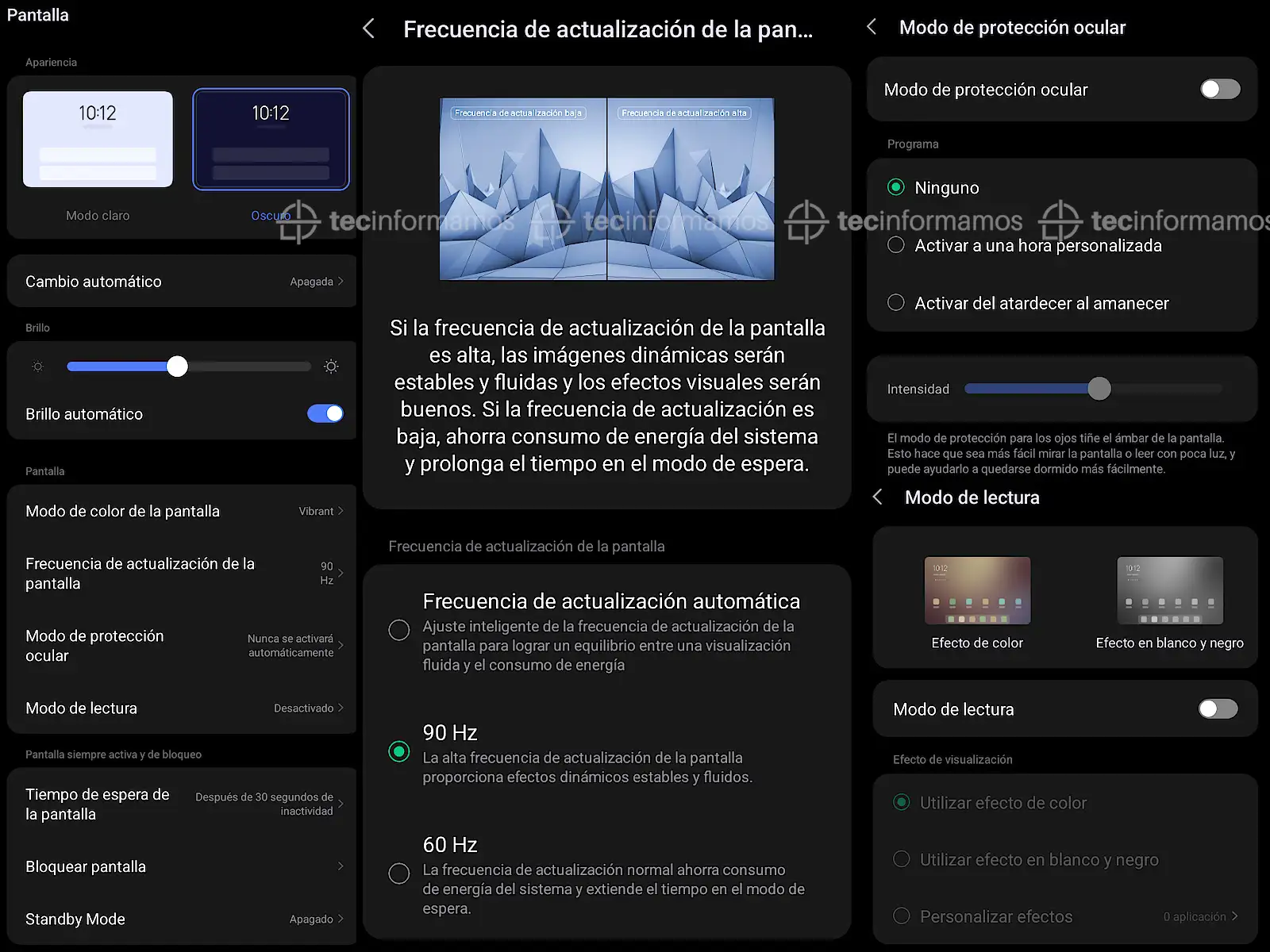Disable the Brillo automático switch
The width and height of the screenshot is (1270, 952).
pos(325,413)
